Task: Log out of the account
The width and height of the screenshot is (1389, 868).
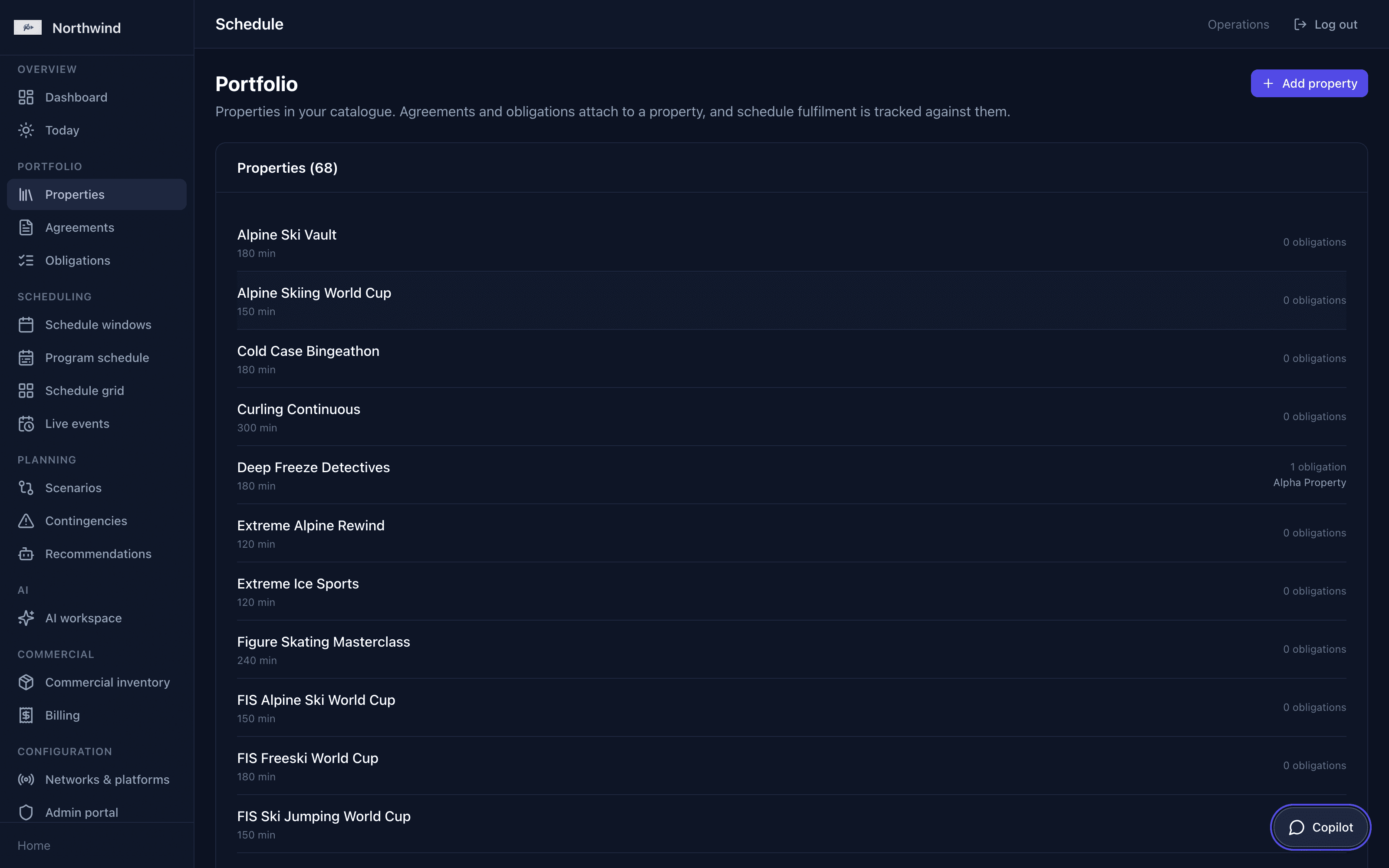Action: (x=1325, y=25)
